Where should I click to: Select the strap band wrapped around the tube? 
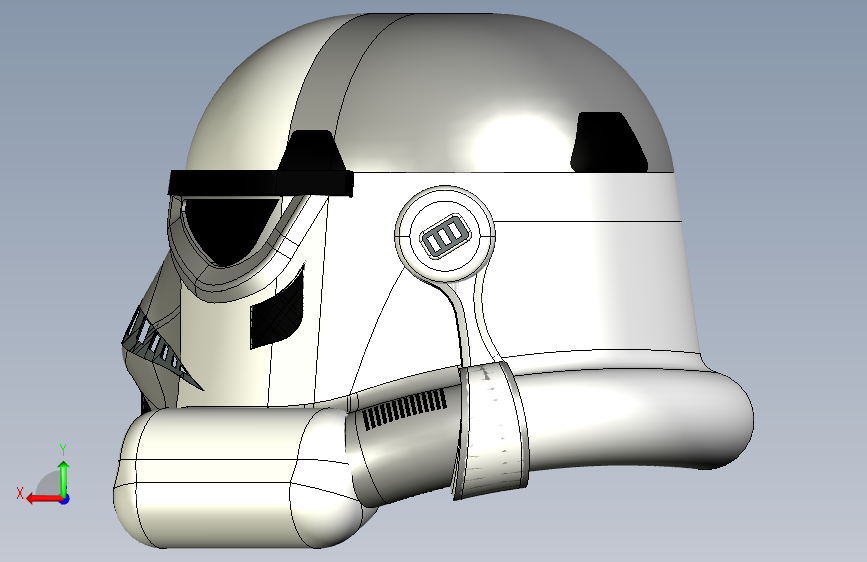pos(492,429)
